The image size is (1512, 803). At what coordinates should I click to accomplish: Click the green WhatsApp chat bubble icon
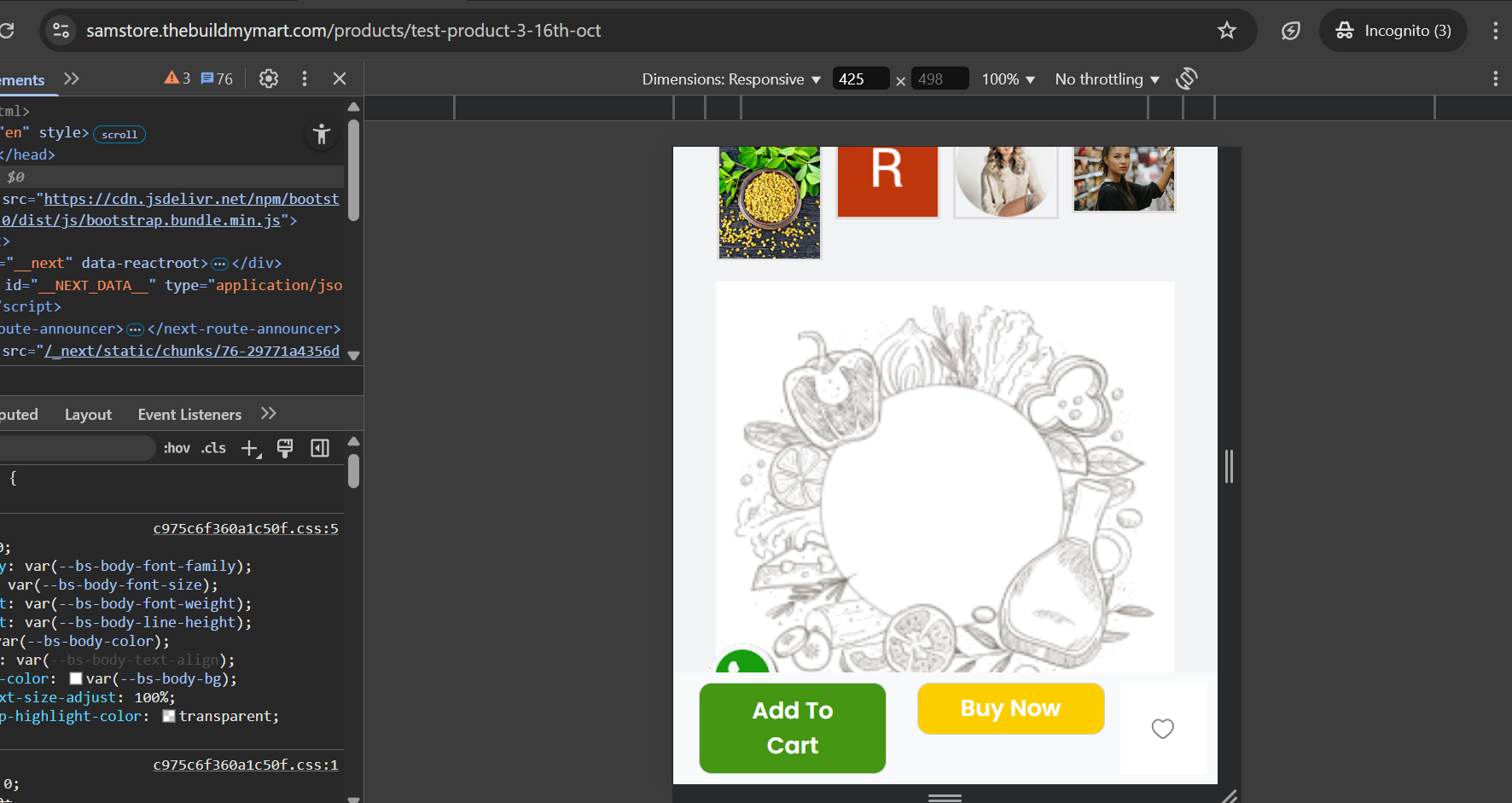743,661
